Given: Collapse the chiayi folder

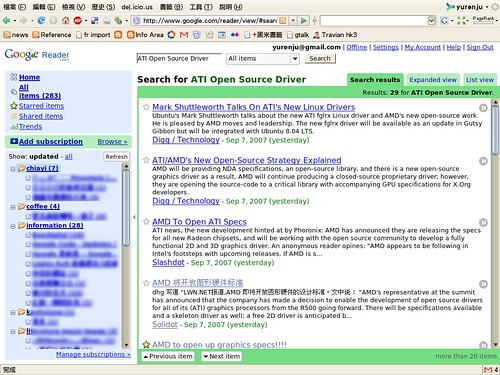Looking at the screenshot, I should click(x=13, y=169).
